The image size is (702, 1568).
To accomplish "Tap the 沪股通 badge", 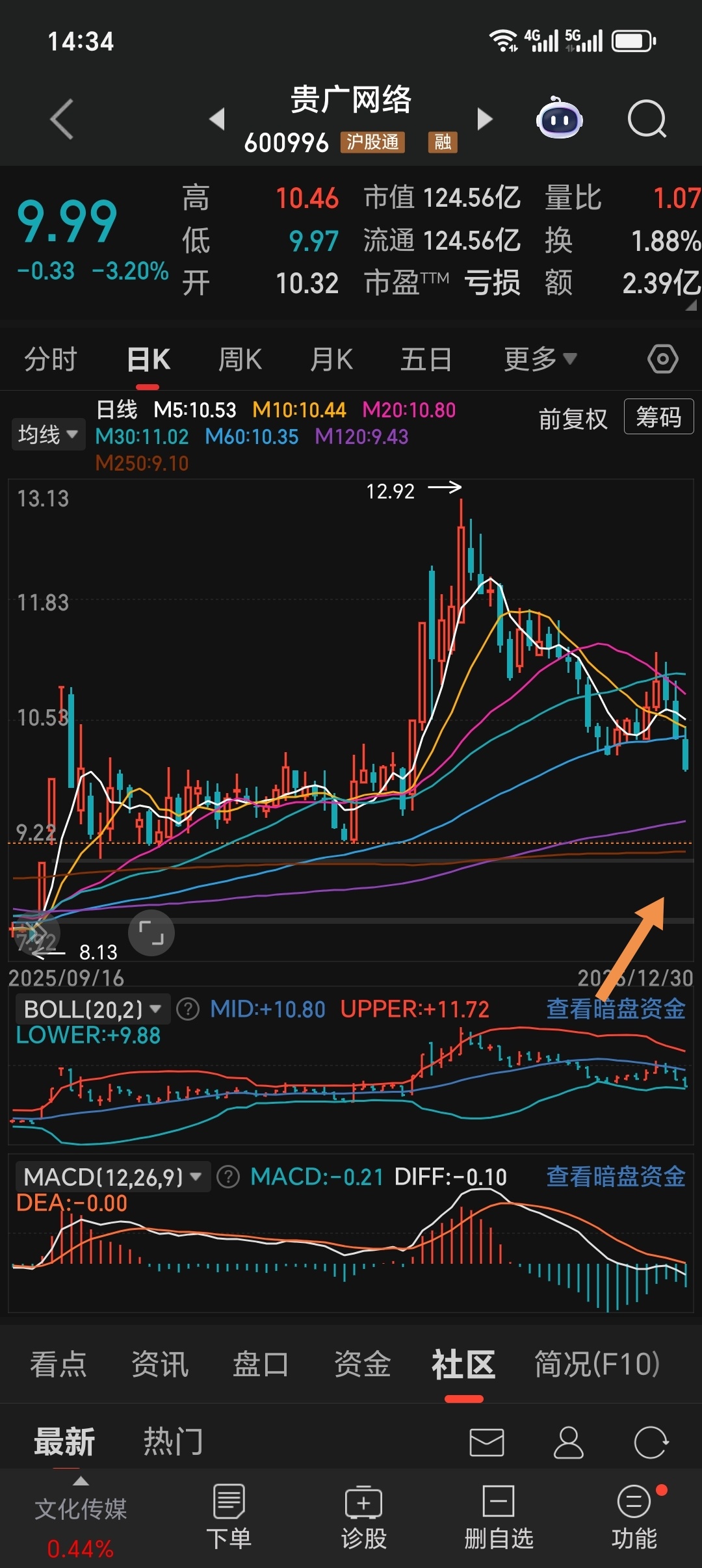I will pyautogui.click(x=372, y=142).
